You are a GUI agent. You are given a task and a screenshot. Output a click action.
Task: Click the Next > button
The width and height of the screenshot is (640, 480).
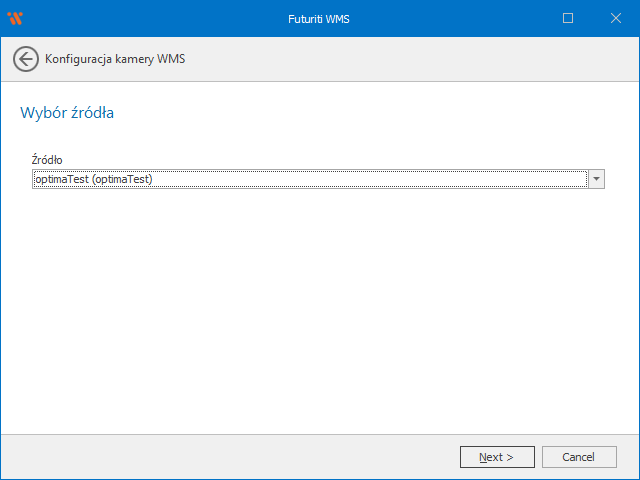[497, 457]
